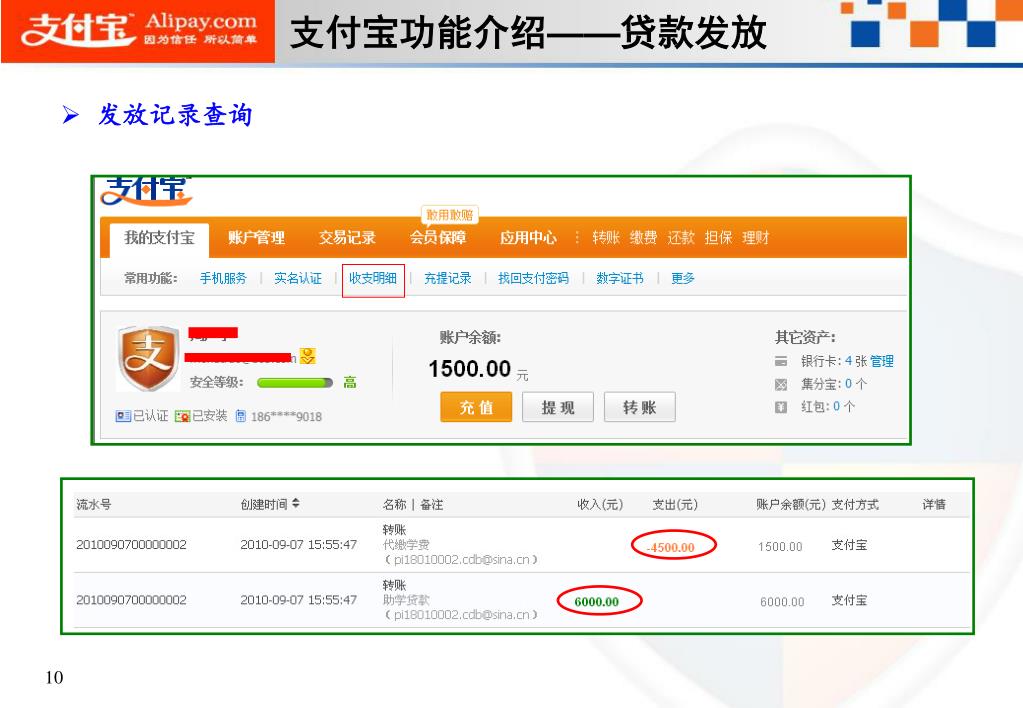The height and width of the screenshot is (708, 1023).
Task: Click the 会员保障 promo bubble above the tab
Action: point(450,215)
